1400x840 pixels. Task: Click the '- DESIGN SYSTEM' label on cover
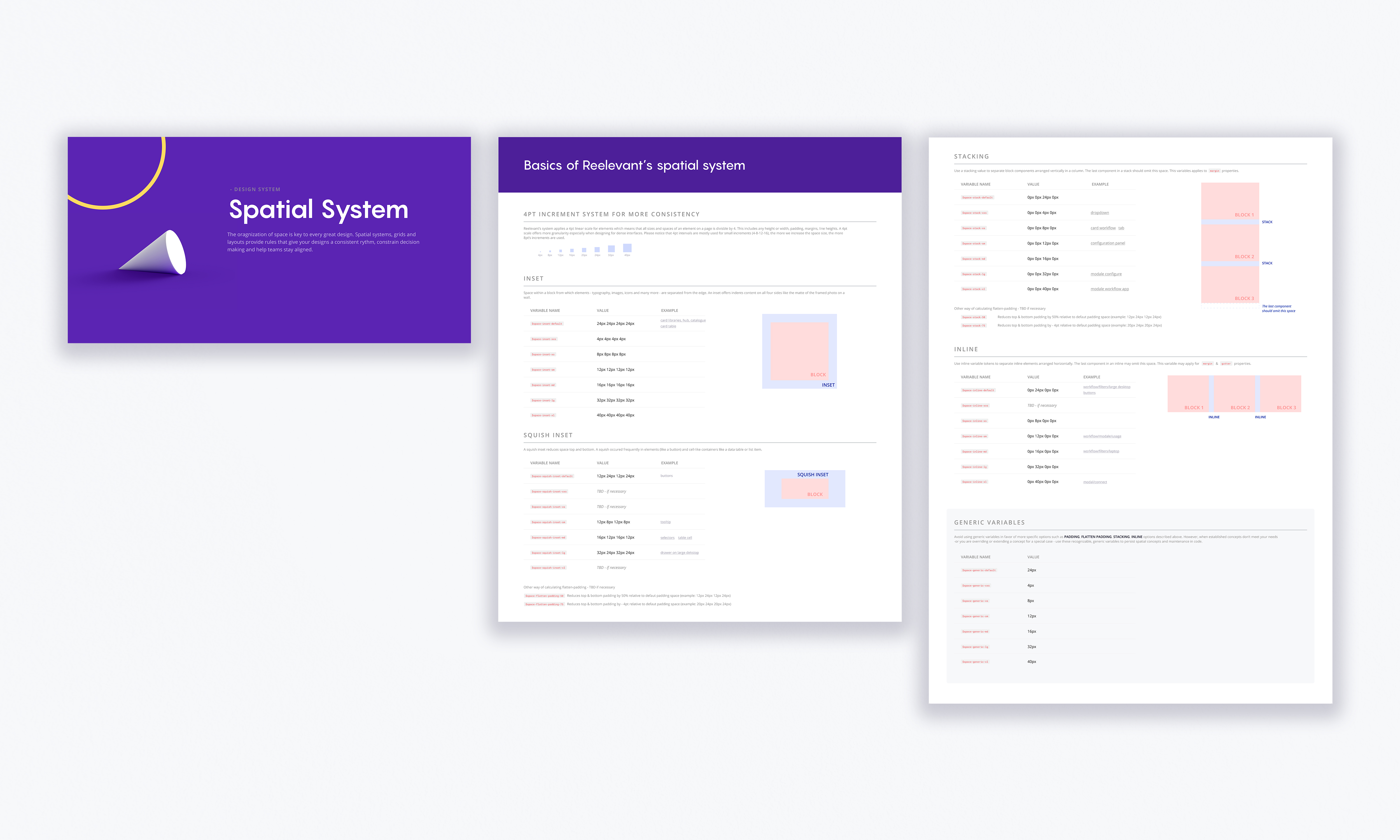(x=255, y=190)
